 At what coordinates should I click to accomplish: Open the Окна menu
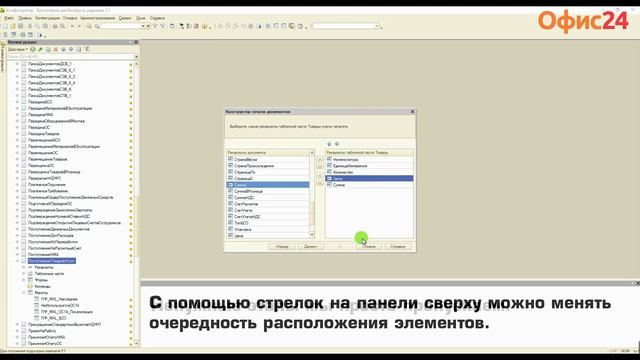click(140, 18)
